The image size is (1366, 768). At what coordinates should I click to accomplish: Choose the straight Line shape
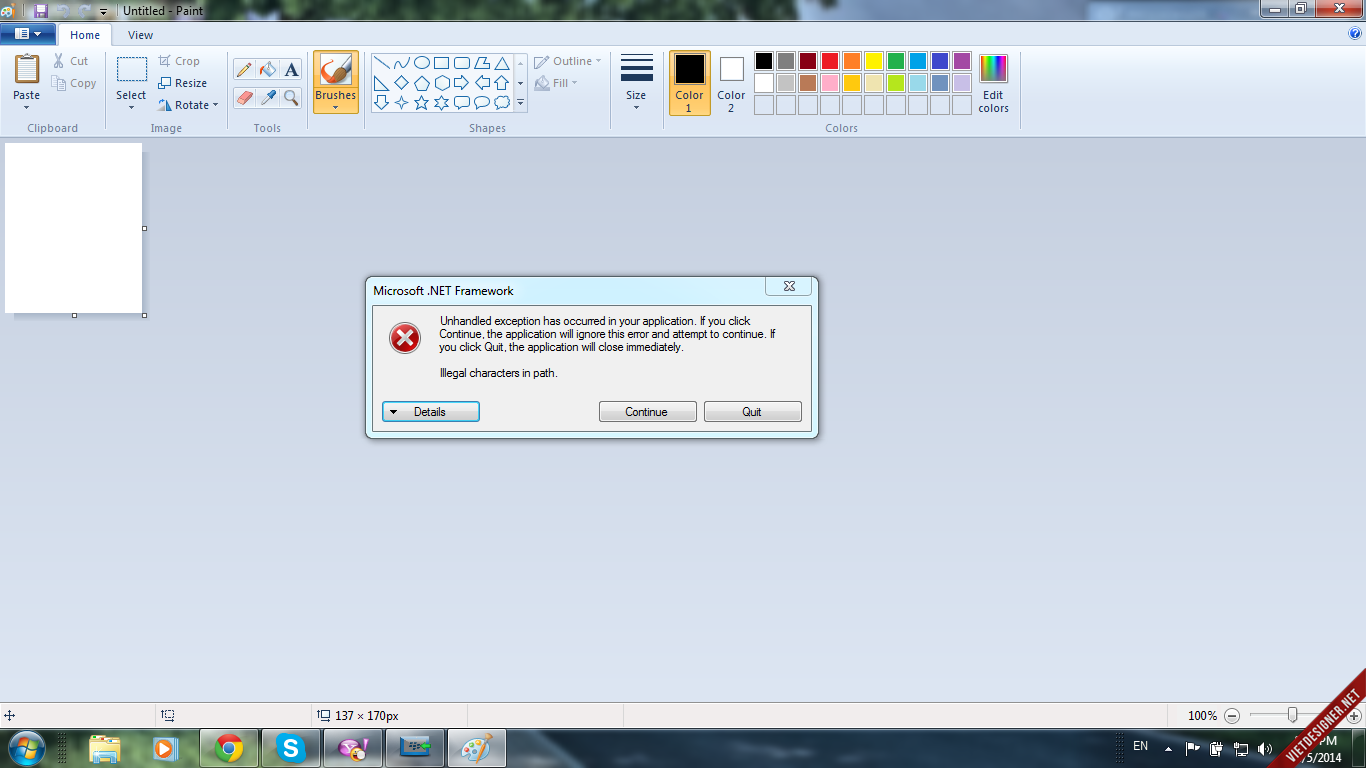(x=381, y=62)
